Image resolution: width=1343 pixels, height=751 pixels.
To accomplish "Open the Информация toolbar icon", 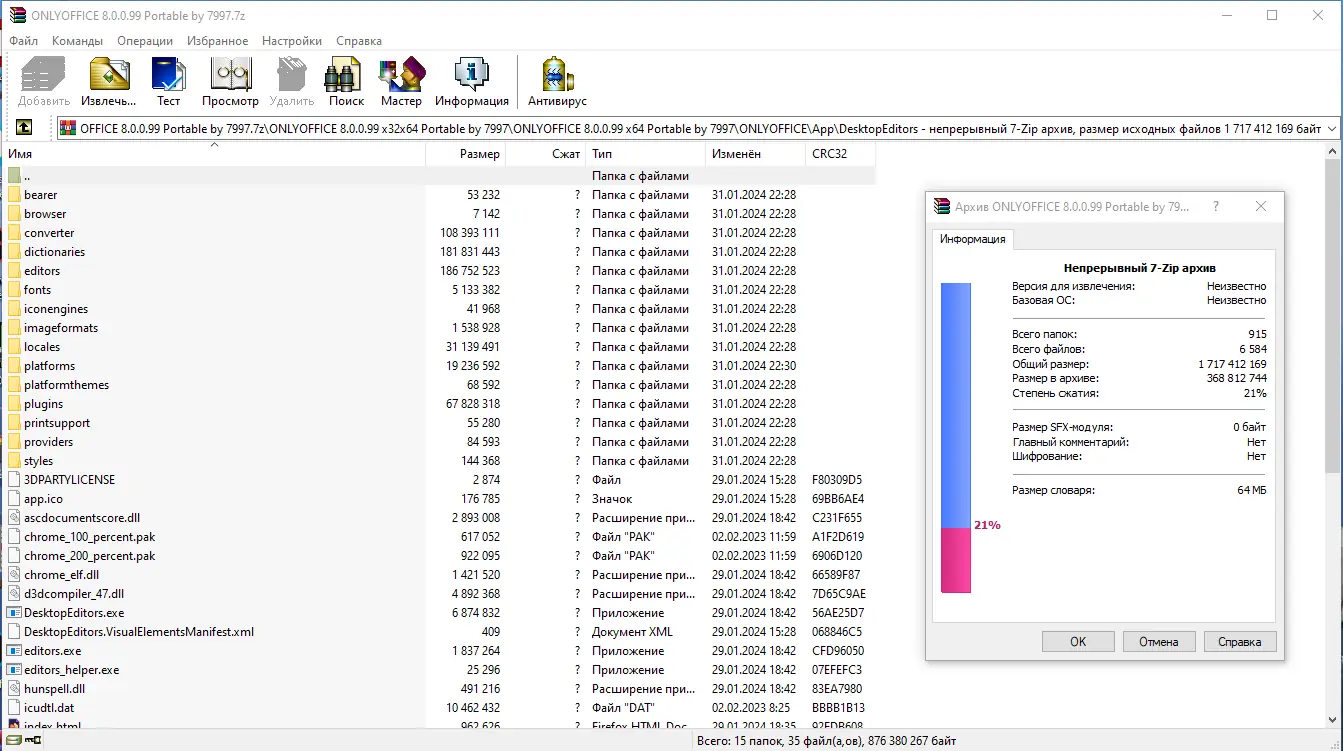I will coord(471,75).
